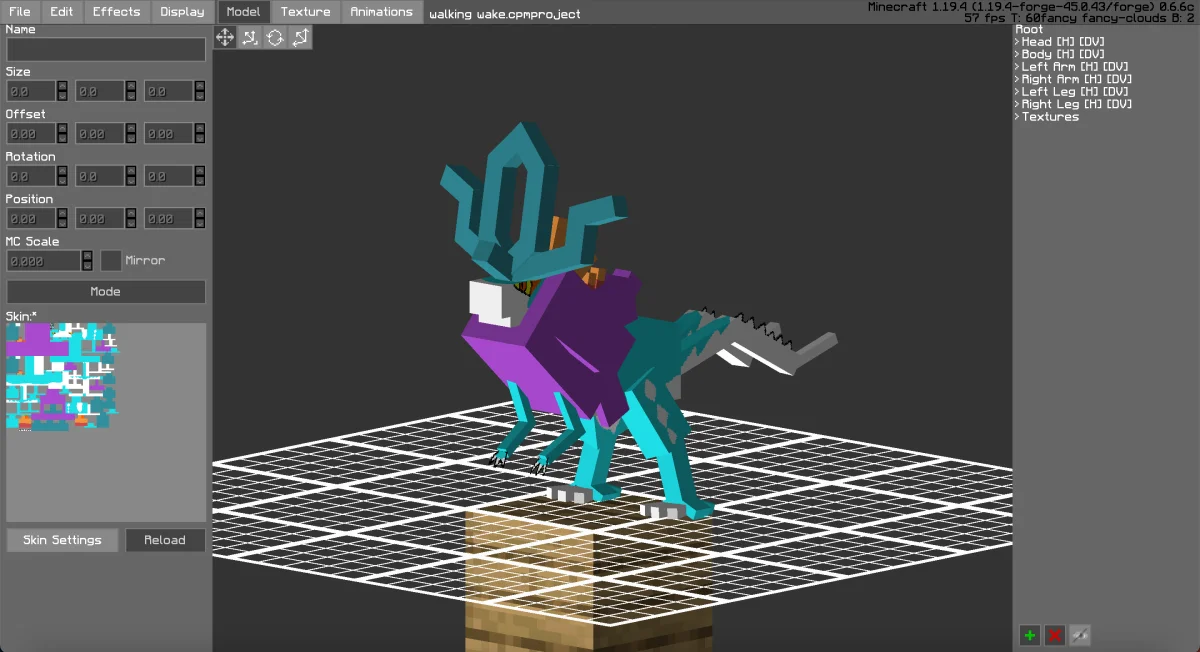Expand the Head node arrow
Viewport: 1200px width, 652px height.
click(1018, 42)
